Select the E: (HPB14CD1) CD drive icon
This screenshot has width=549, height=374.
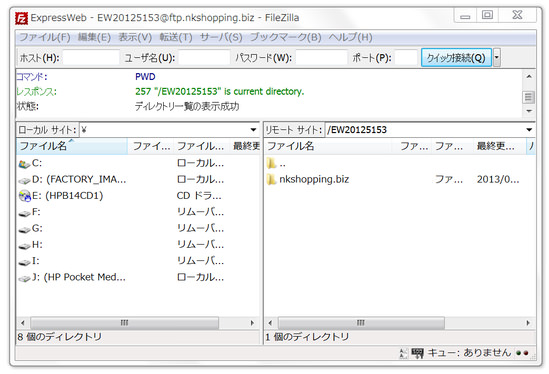[25, 196]
